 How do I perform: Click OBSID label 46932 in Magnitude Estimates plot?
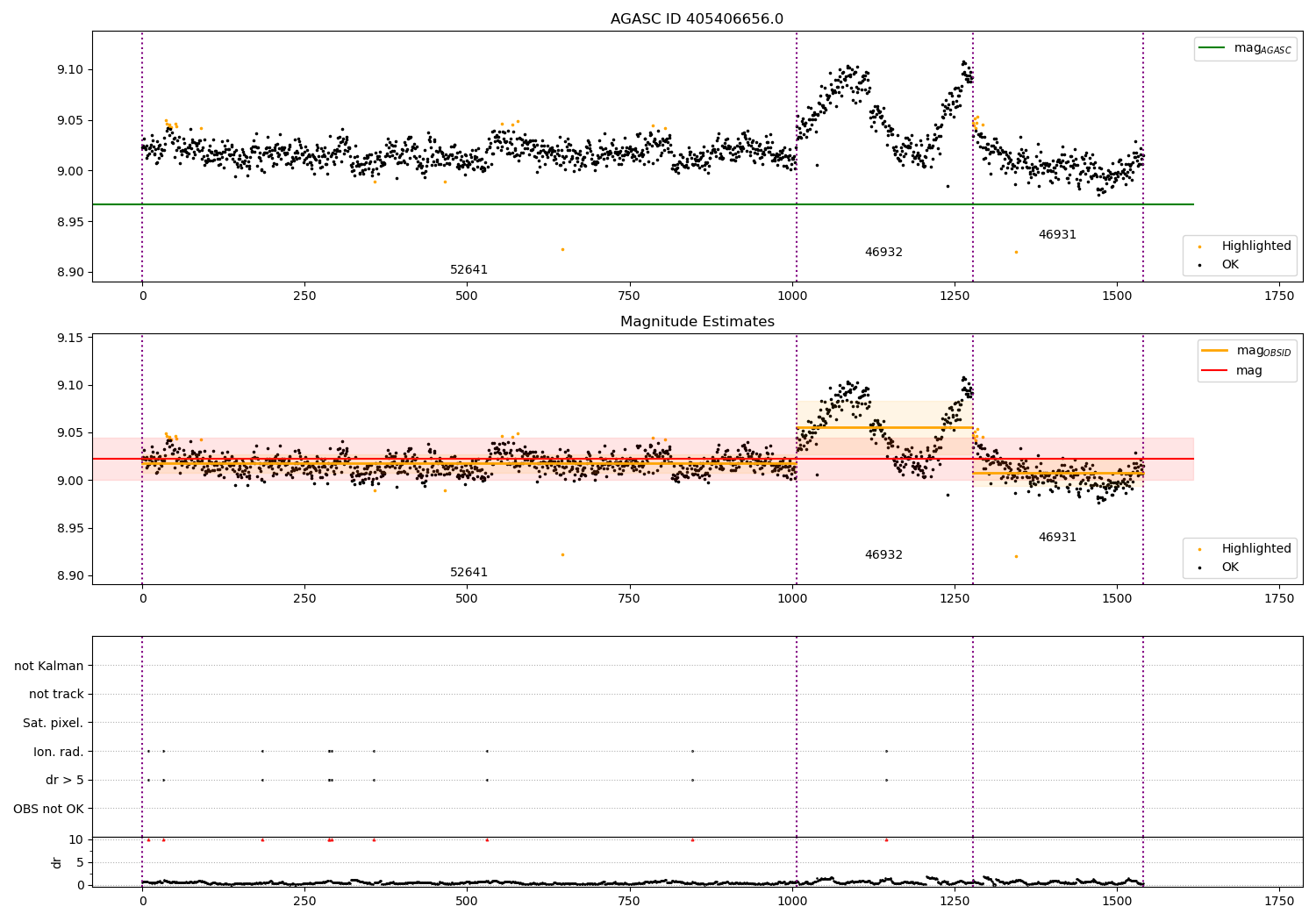(x=883, y=555)
